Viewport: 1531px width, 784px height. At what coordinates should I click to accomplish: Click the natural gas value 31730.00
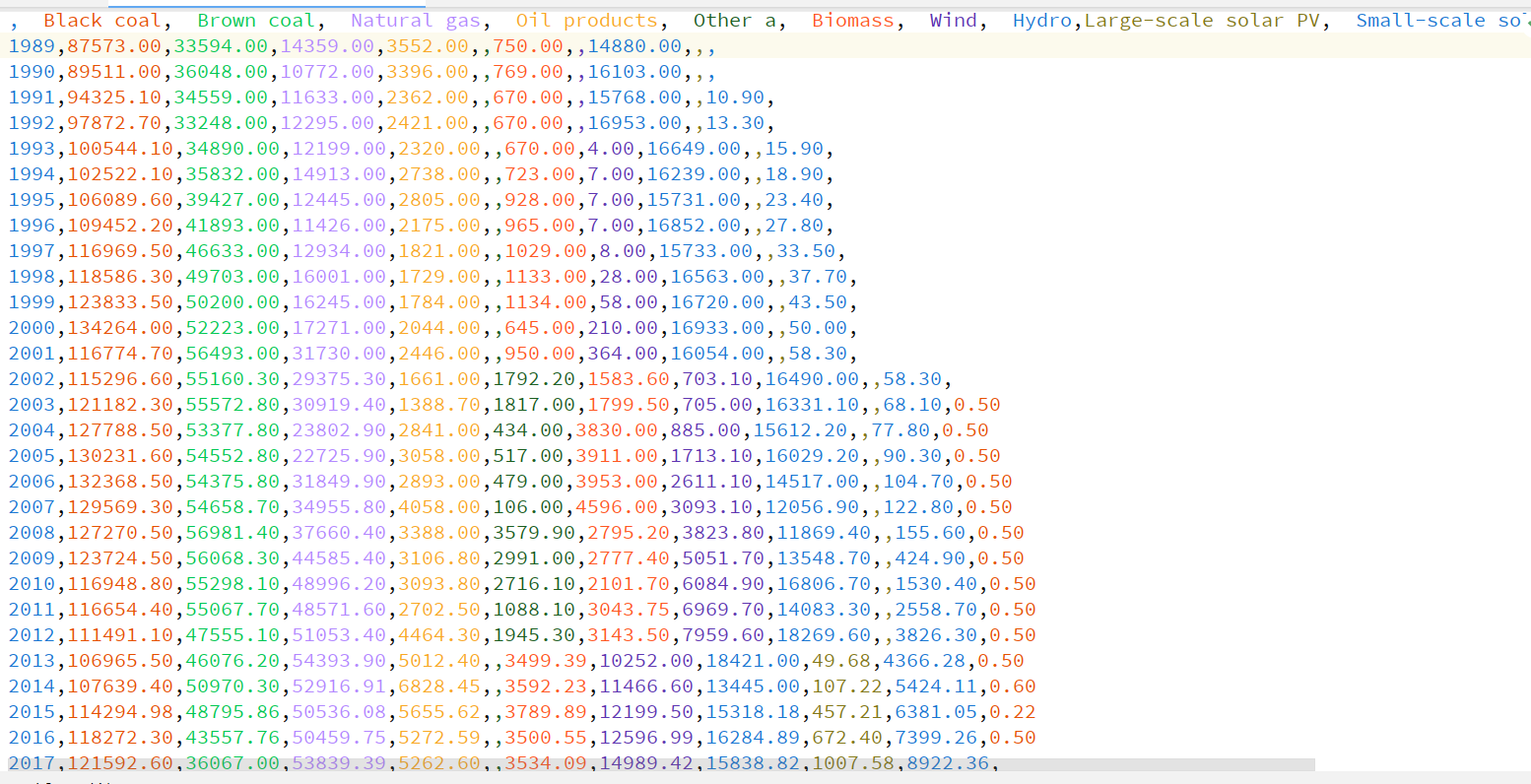339,354
